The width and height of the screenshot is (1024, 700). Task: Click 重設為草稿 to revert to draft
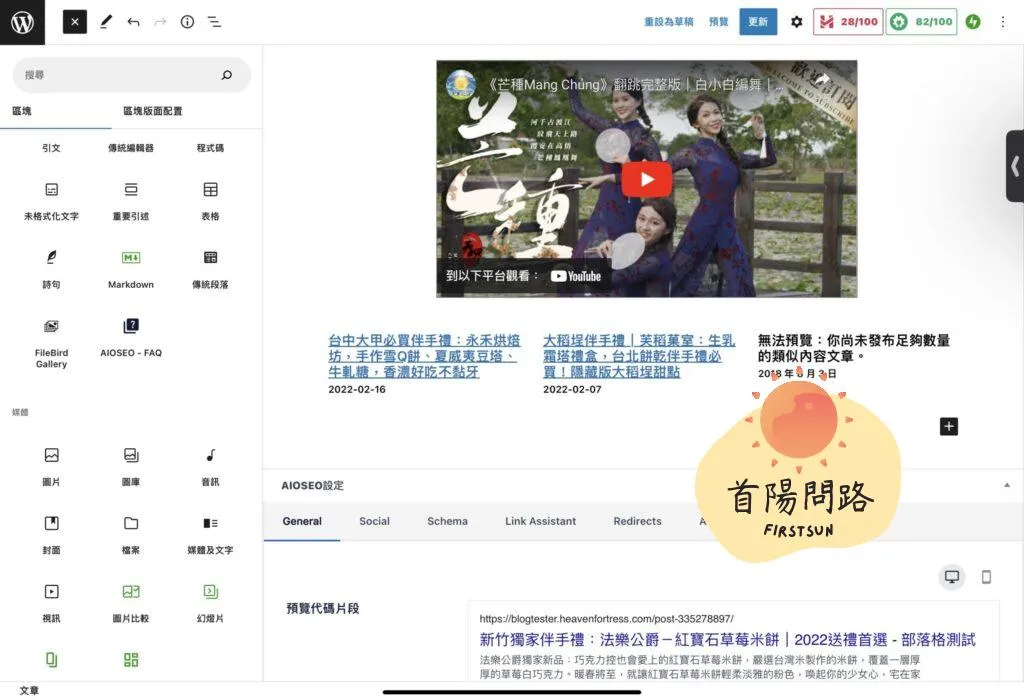coord(669,22)
